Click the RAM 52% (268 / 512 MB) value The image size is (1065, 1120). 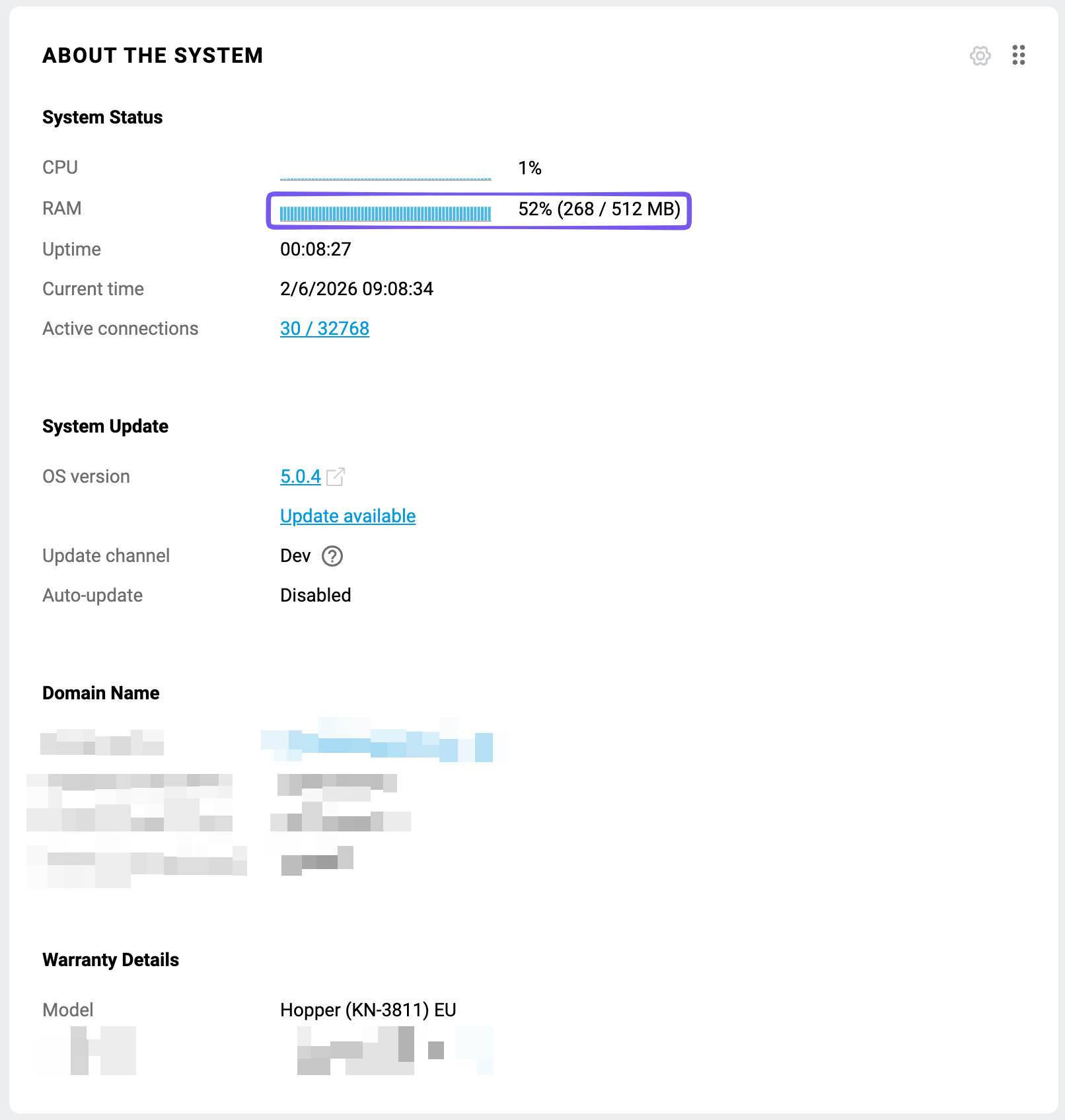[x=599, y=209]
